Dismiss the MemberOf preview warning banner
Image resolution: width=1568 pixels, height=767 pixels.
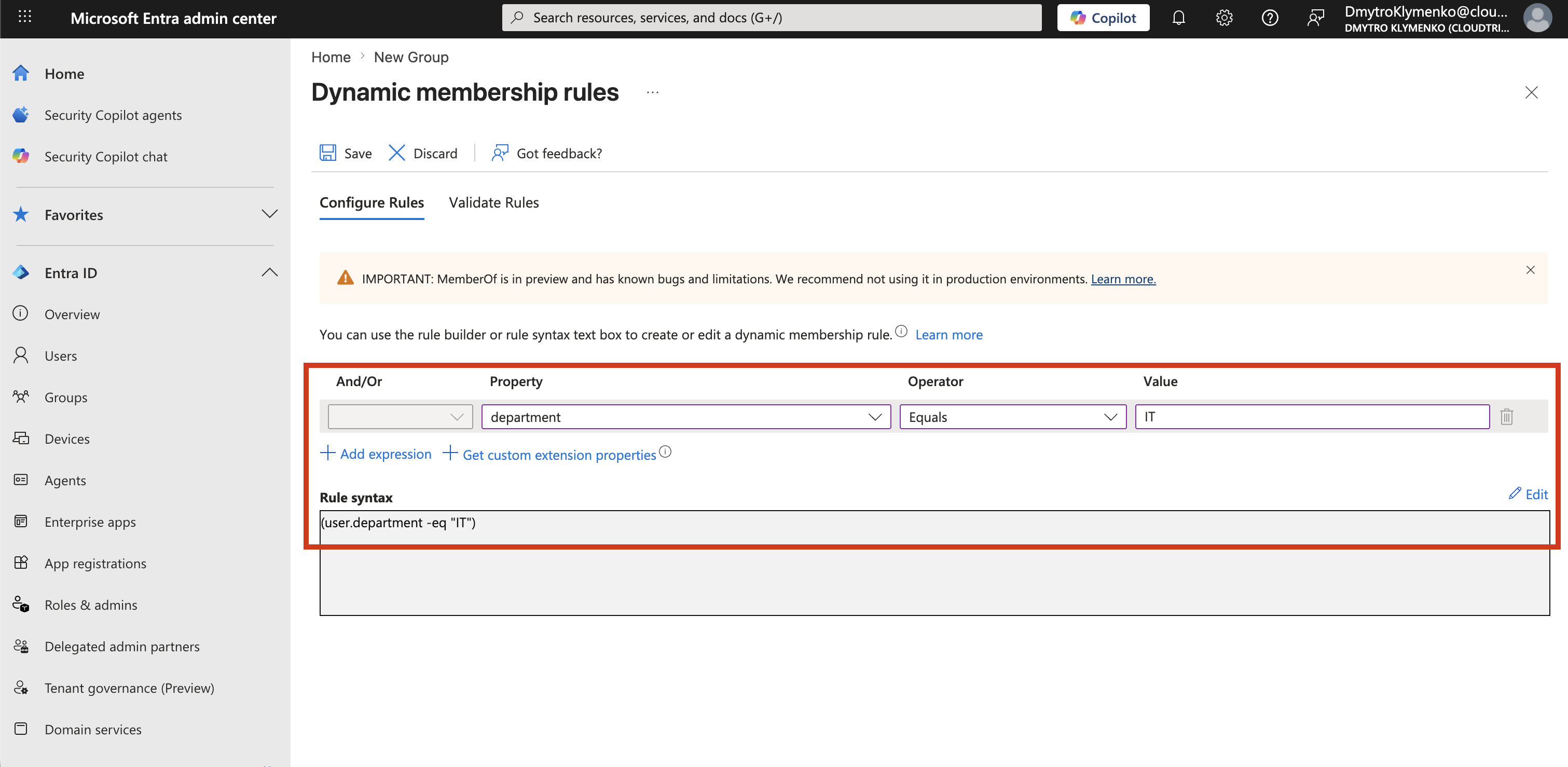(x=1530, y=270)
